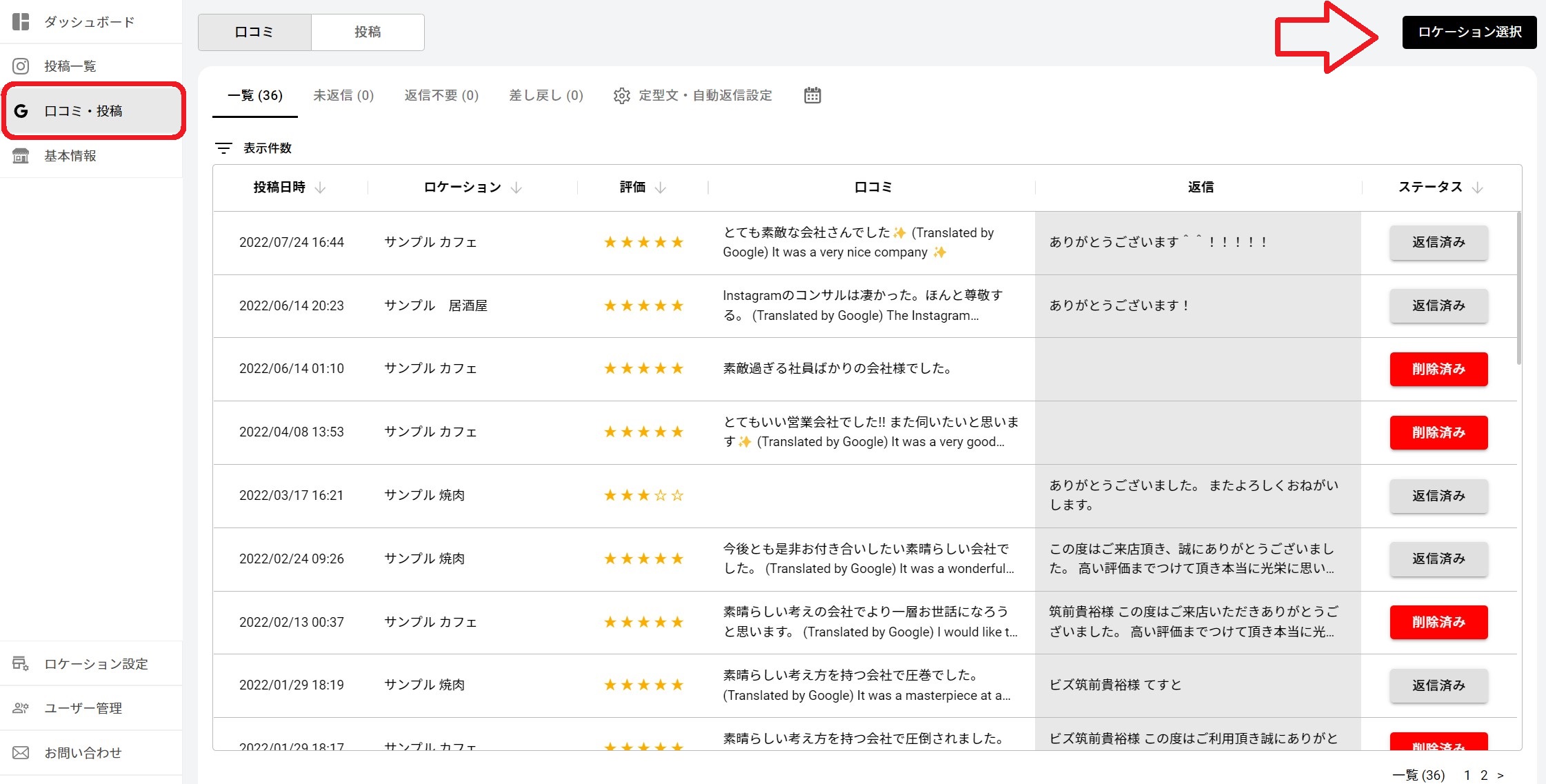Click the envelope icon for お問い合わせ
Screen dimensions: 1546x784
pyautogui.click(x=21, y=752)
